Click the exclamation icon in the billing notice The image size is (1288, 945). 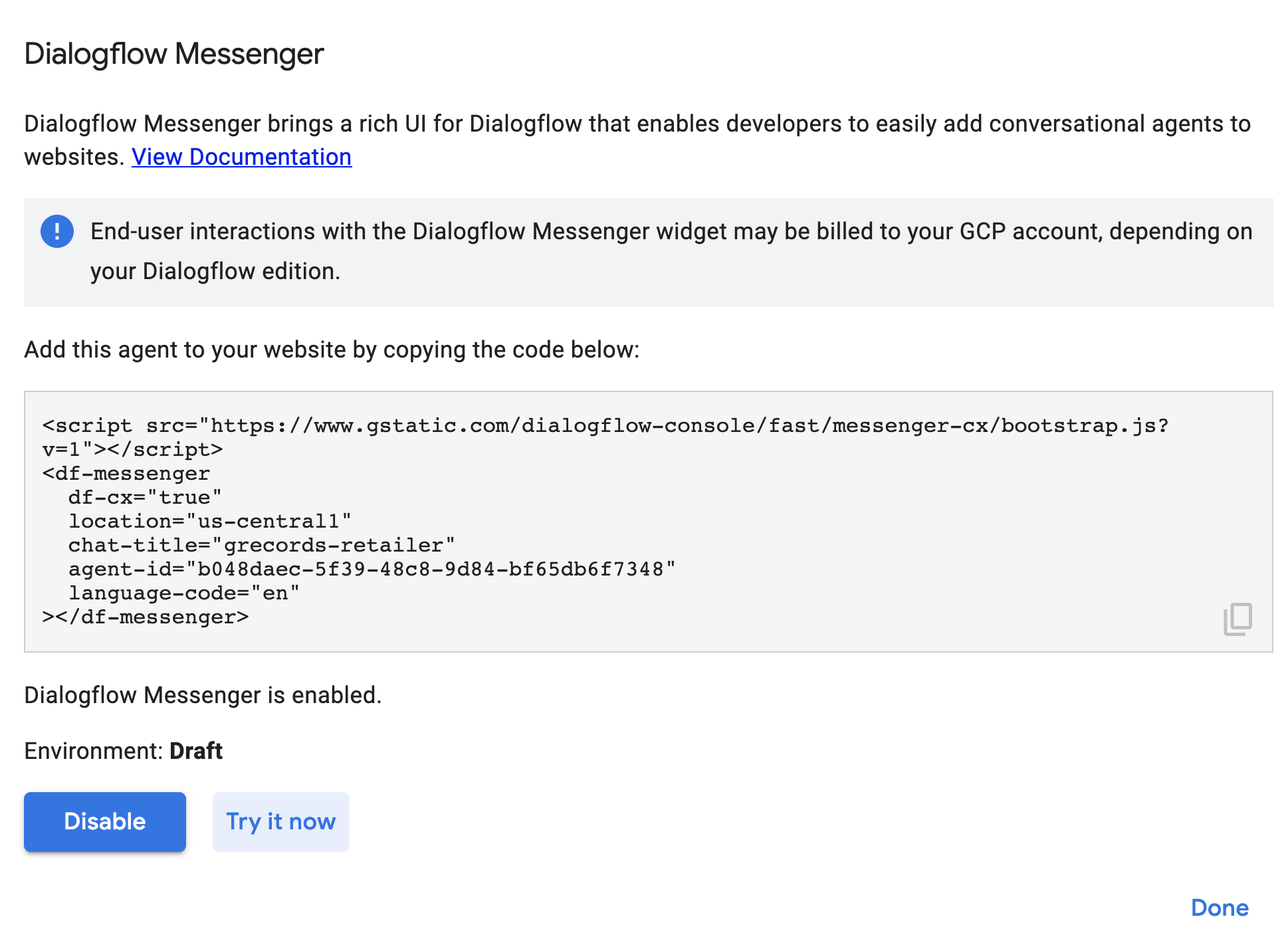(57, 231)
